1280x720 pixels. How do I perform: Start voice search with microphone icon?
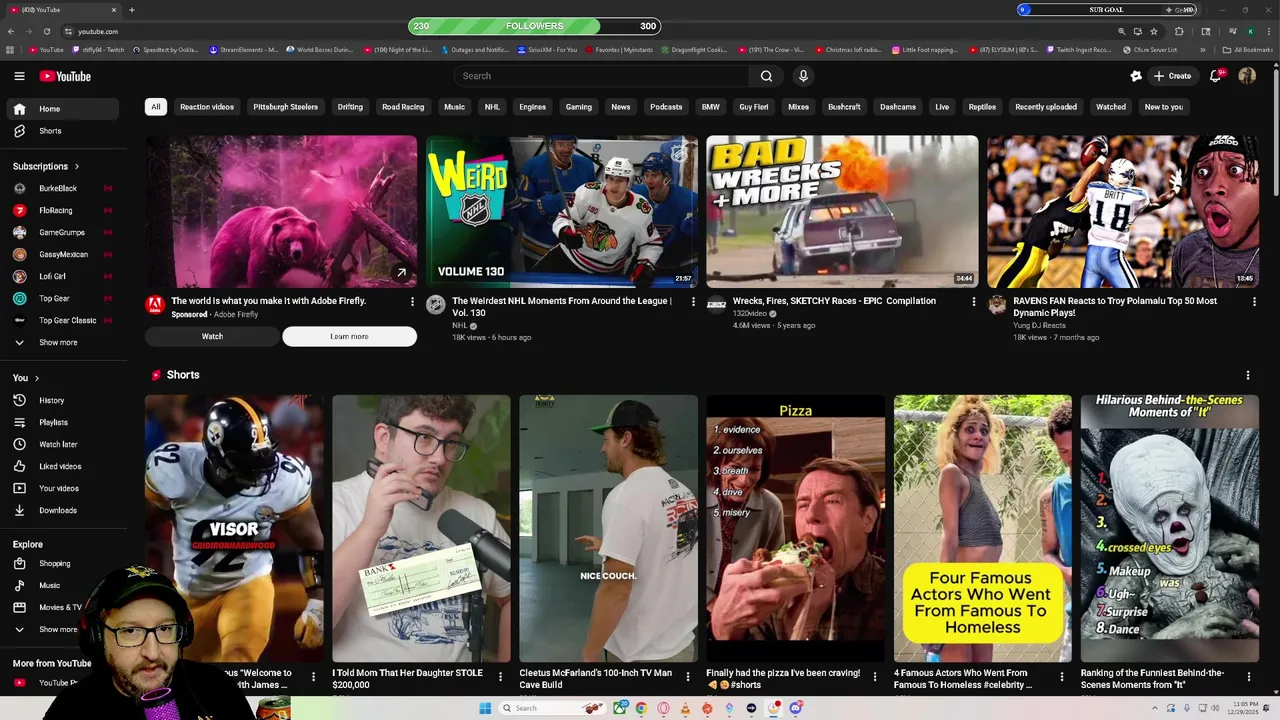click(x=803, y=76)
